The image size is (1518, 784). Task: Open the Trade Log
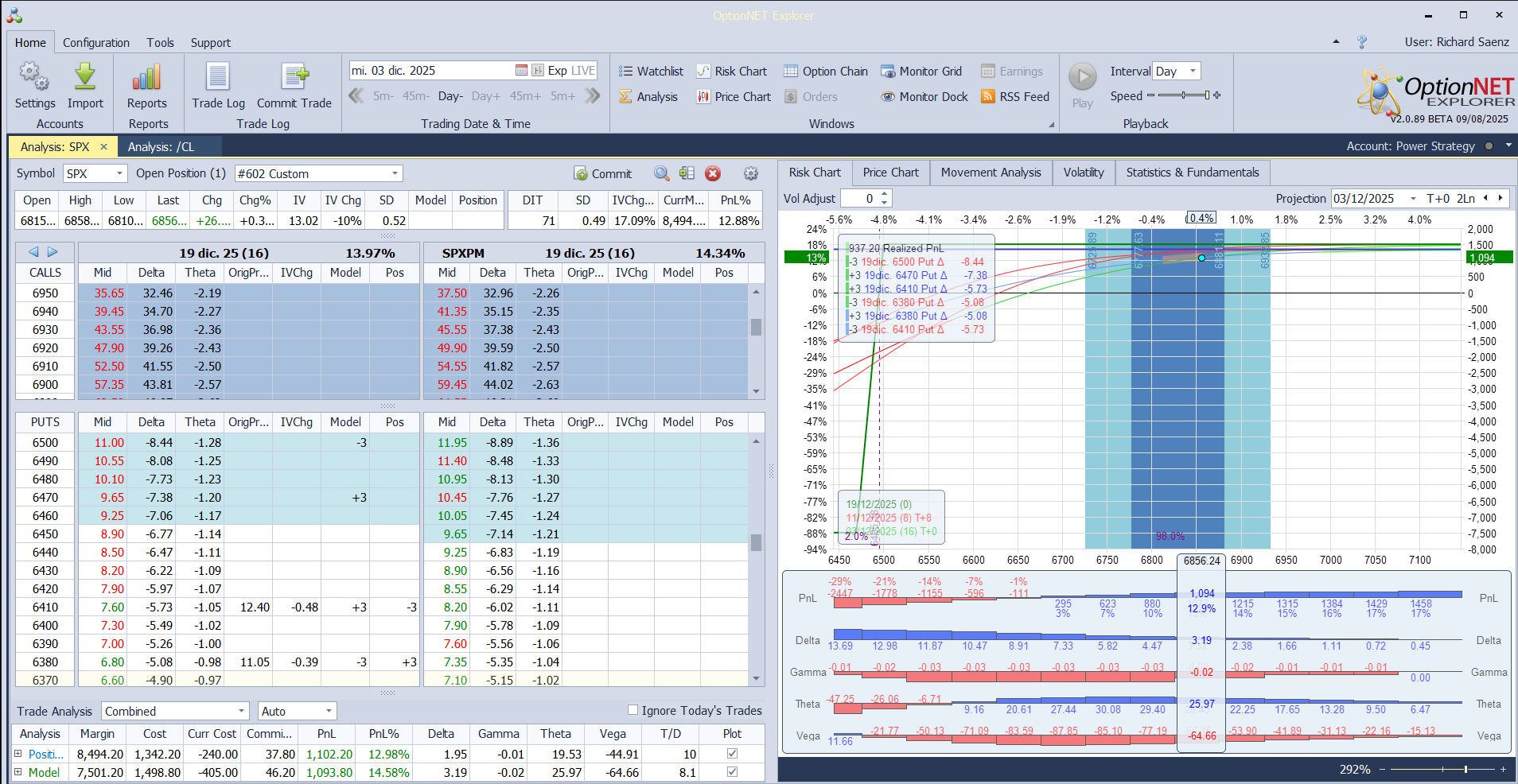click(x=218, y=85)
